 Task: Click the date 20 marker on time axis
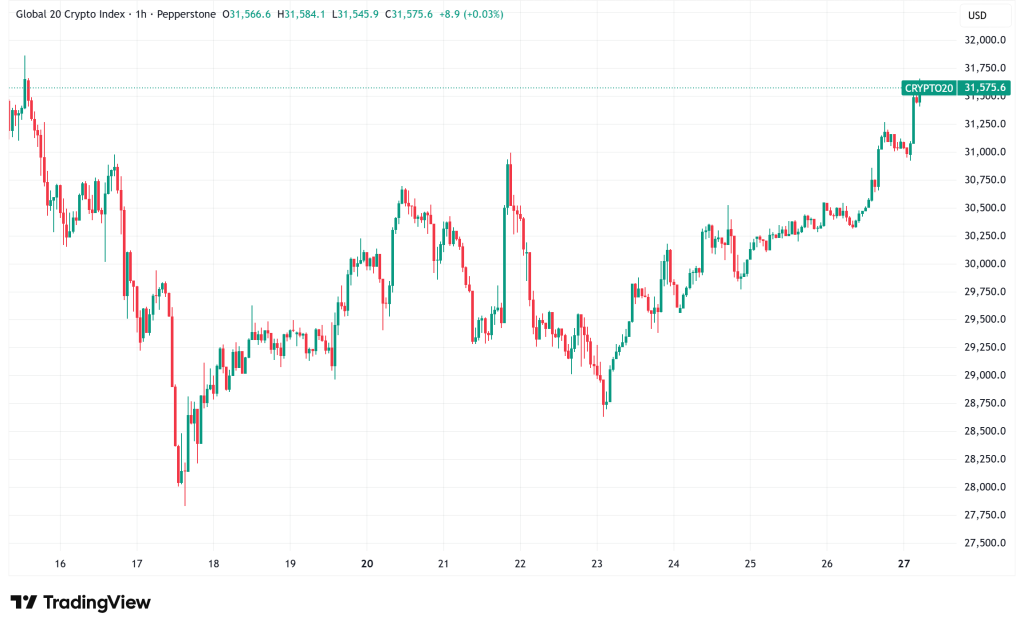367,564
